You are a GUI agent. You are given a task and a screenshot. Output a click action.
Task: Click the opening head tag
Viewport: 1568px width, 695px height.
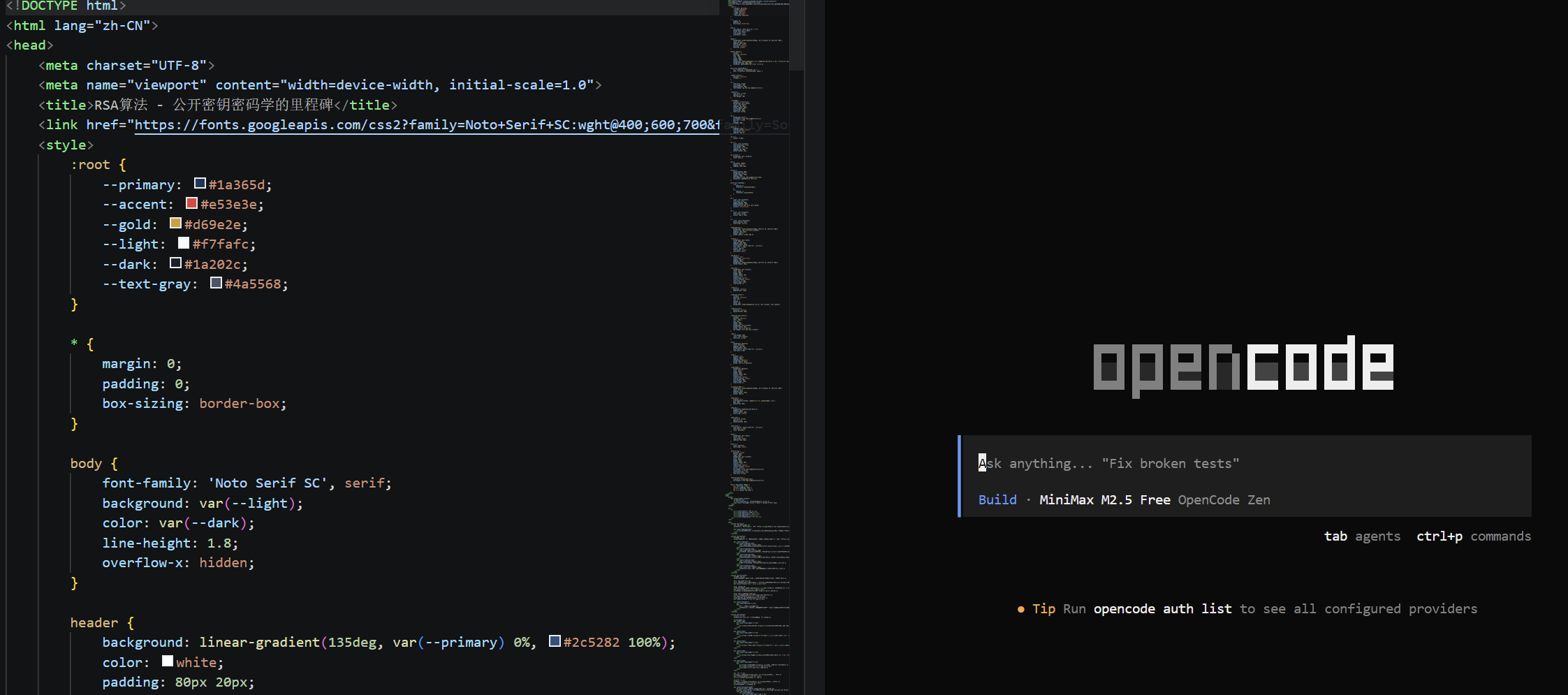click(29, 45)
